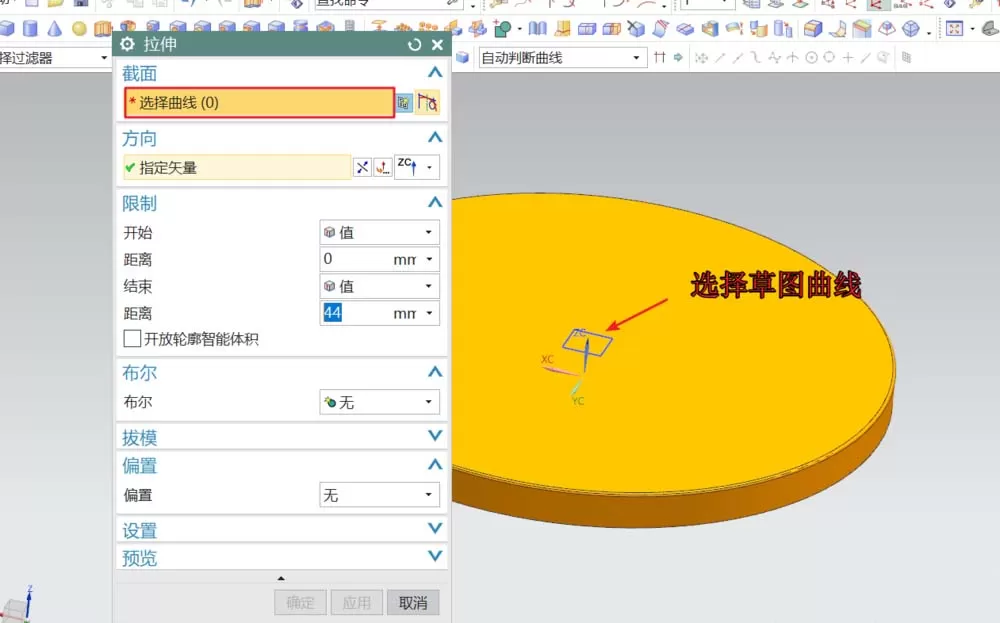This screenshot has width=1000, height=623.
Task: Click the 应用 button
Action: pos(357,603)
